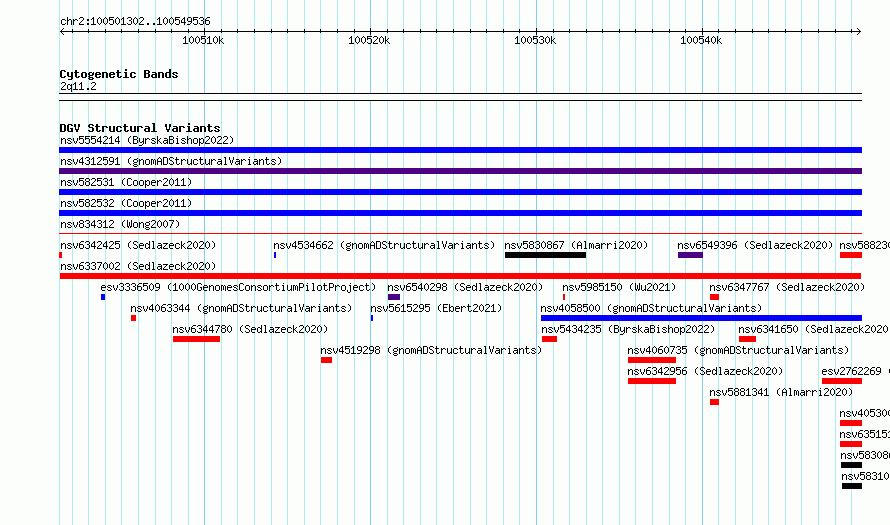Image resolution: width=890 pixels, height=525 pixels.
Task: Click the blue mark under nsv5615295
Action: [372, 318]
